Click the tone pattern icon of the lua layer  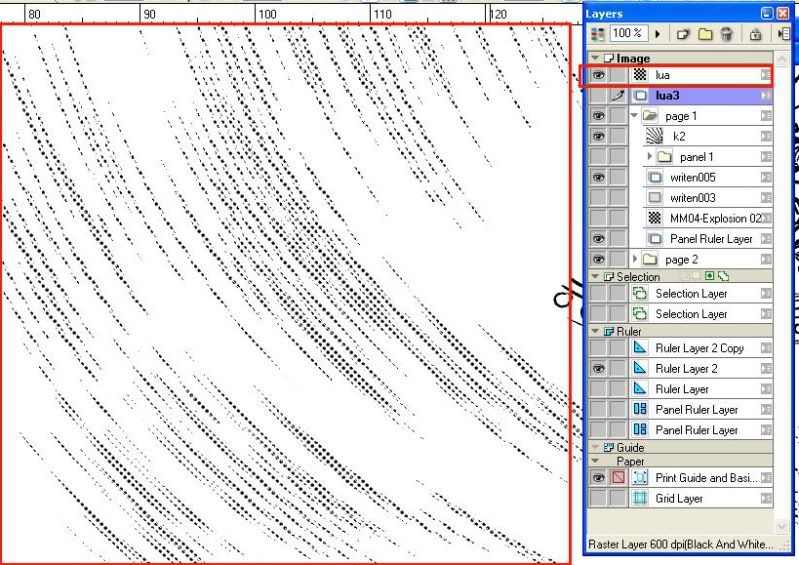click(640, 75)
